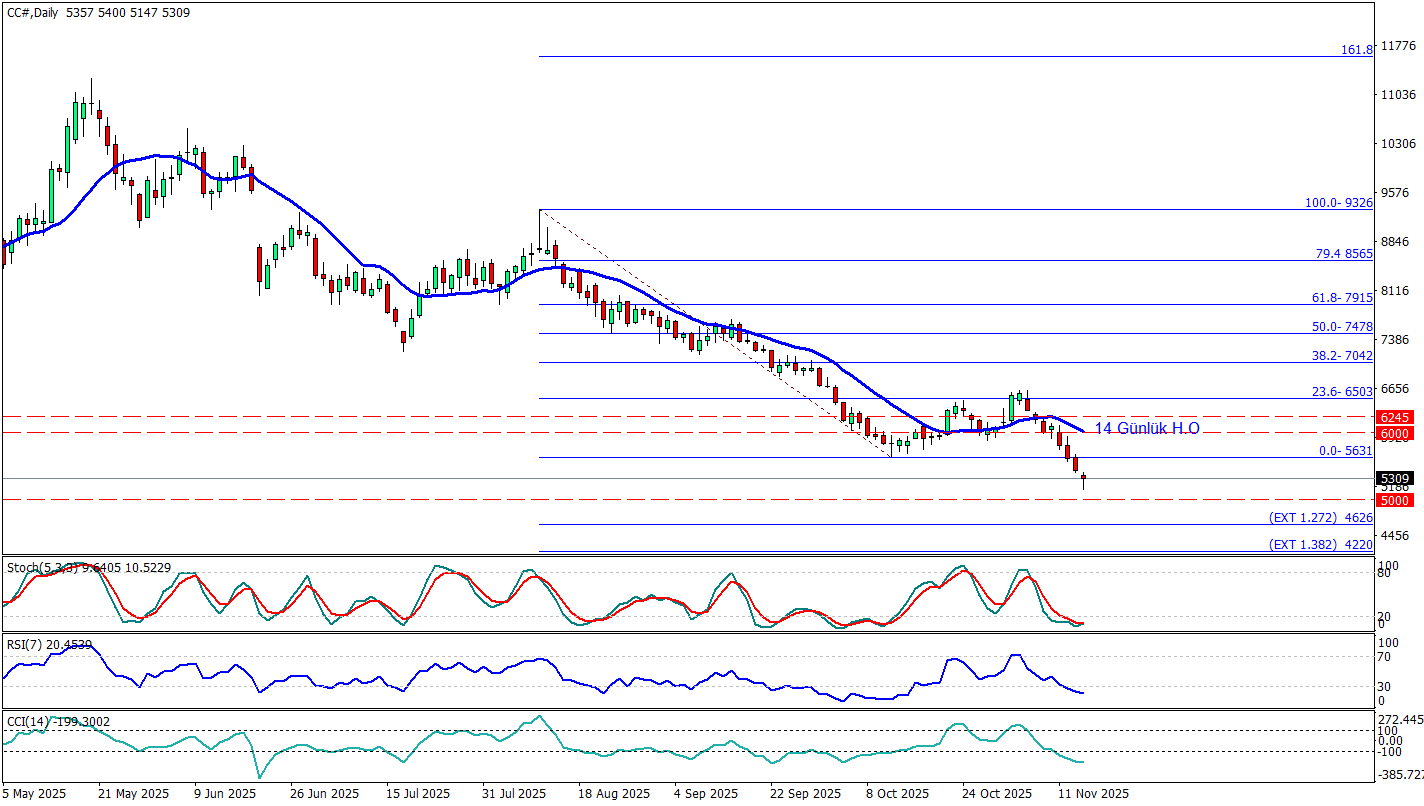Select the 79.4 8565 Fibonacci label
This screenshot has width=1424, height=806.
tap(1341, 254)
